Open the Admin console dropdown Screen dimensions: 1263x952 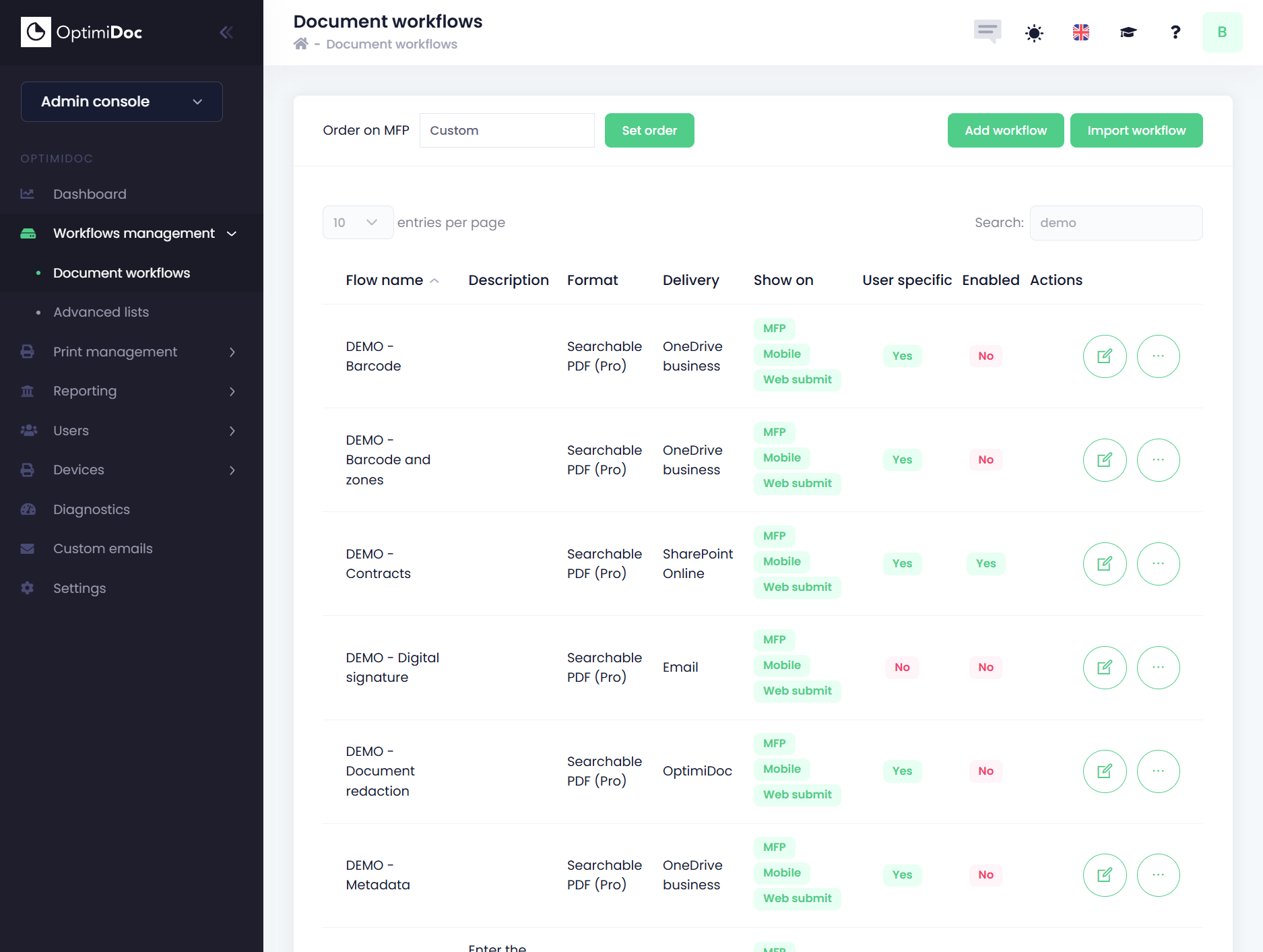[x=122, y=102]
